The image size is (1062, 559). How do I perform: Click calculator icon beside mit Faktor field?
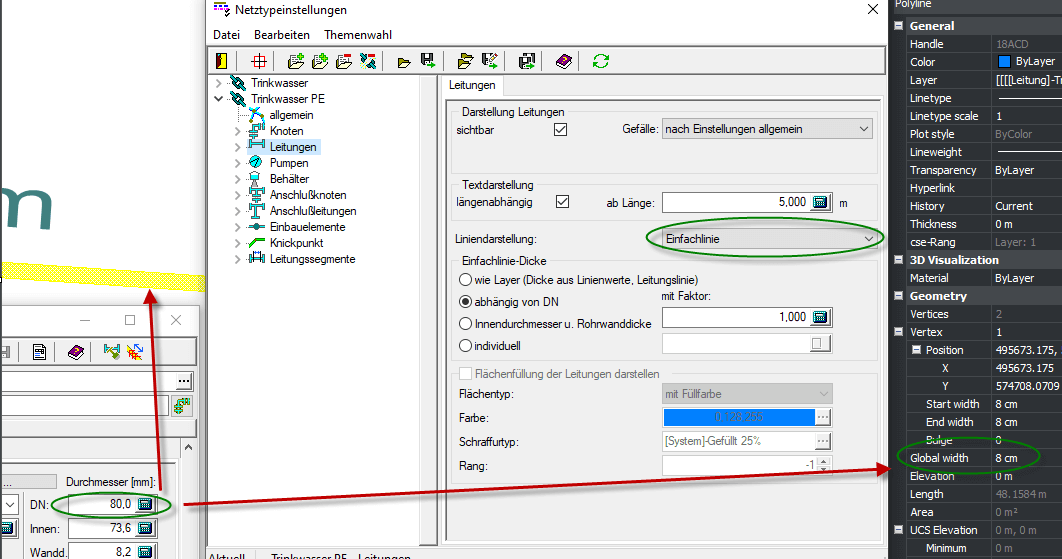821,317
